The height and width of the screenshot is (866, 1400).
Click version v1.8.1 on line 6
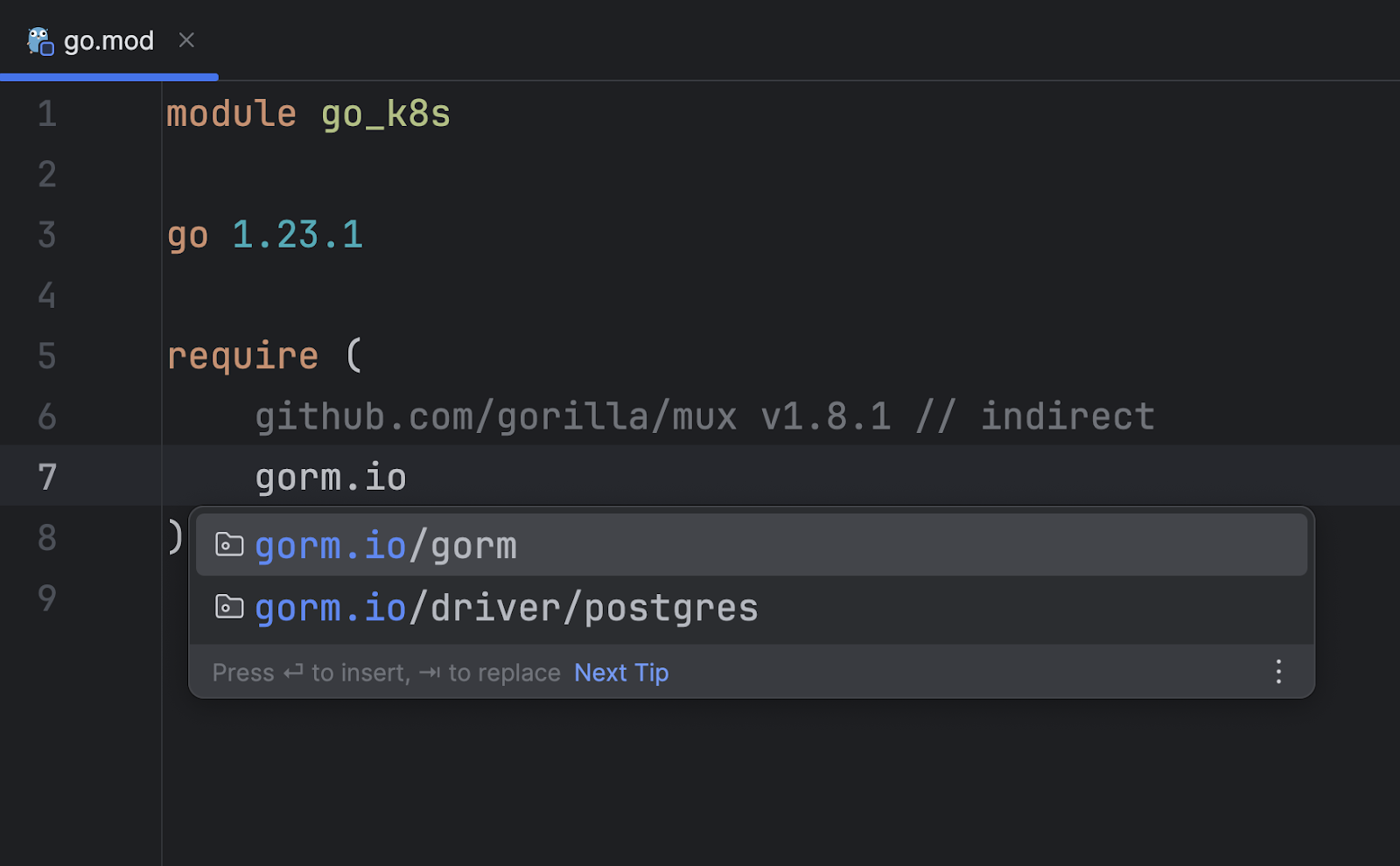[x=826, y=416]
